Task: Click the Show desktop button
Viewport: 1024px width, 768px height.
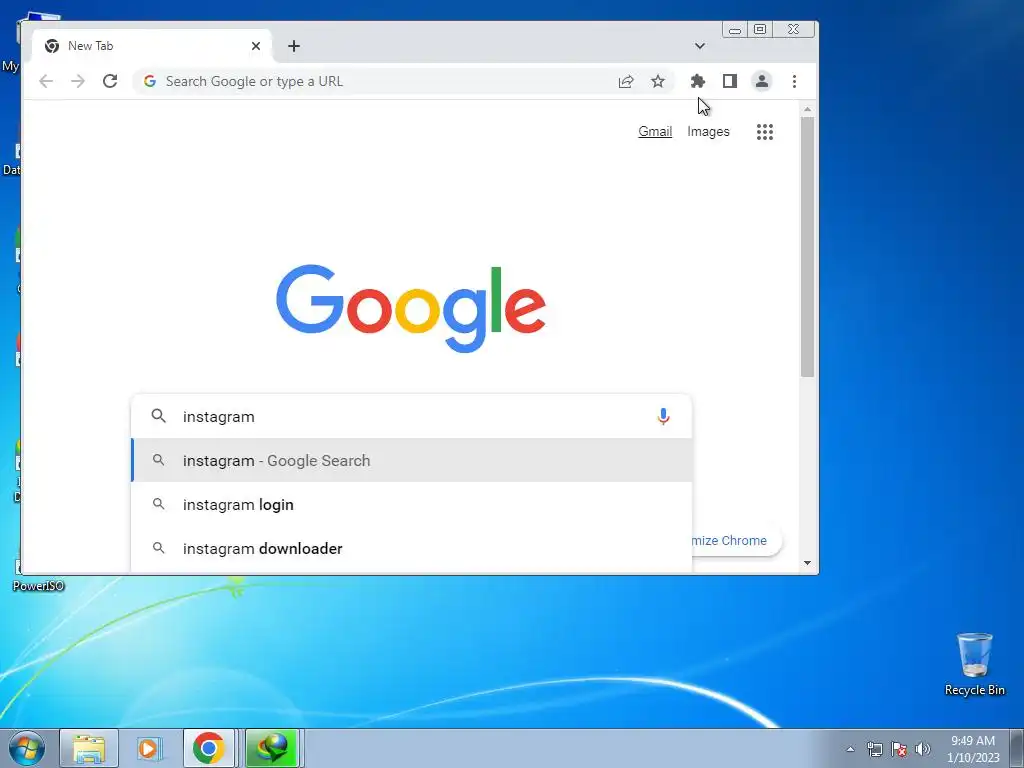Action: pyautogui.click(x=1017, y=748)
